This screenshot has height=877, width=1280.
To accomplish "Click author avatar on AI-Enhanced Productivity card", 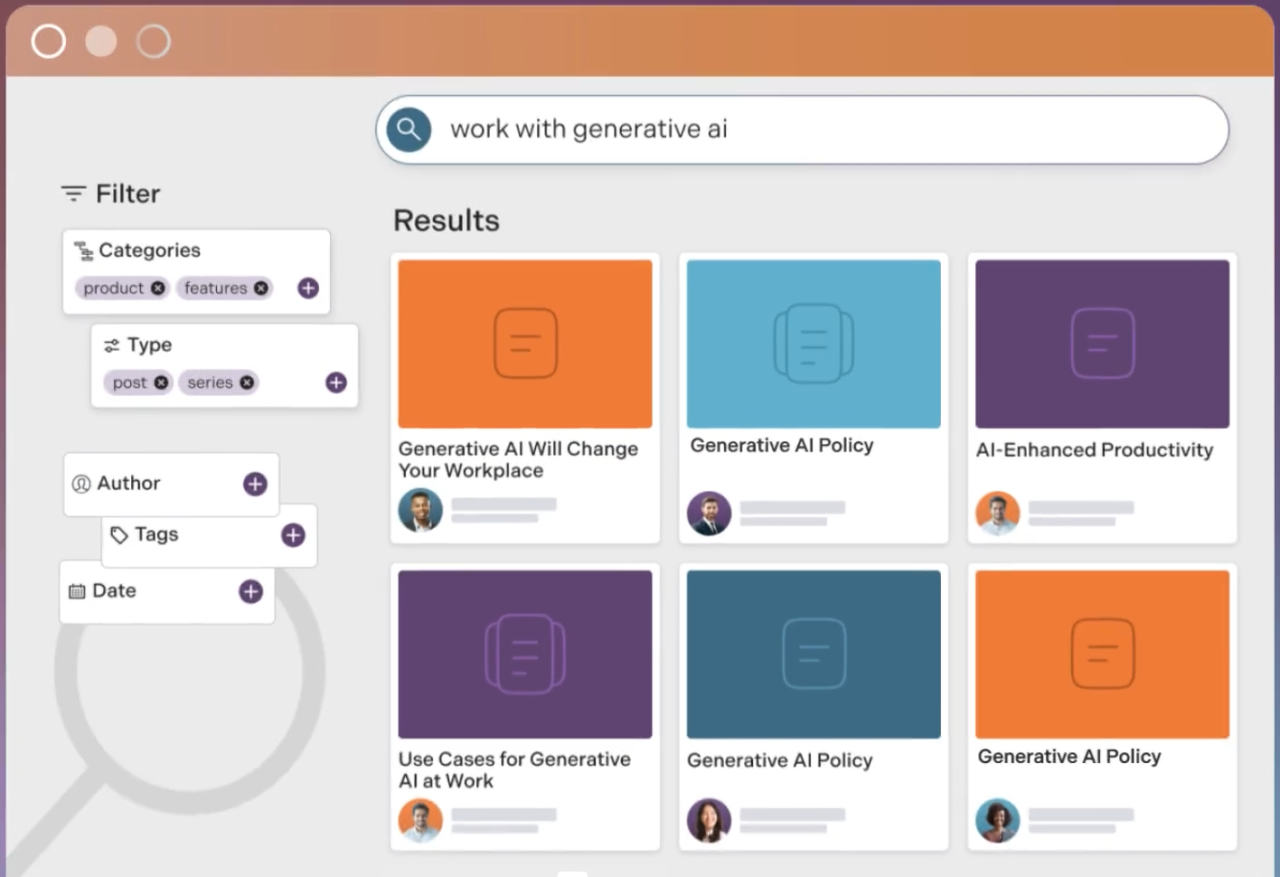I will tap(997, 513).
